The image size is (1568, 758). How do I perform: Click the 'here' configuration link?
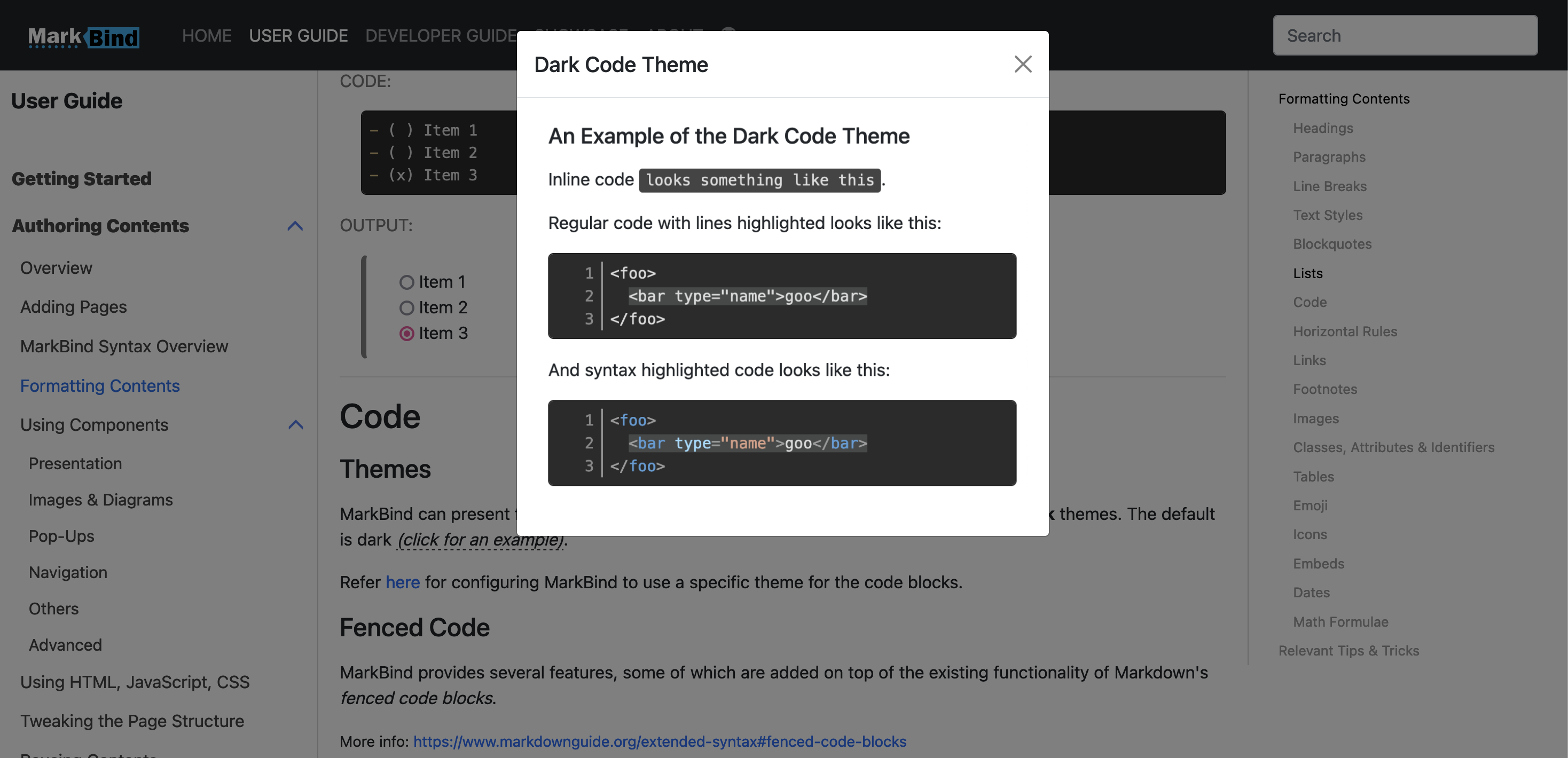coord(402,582)
